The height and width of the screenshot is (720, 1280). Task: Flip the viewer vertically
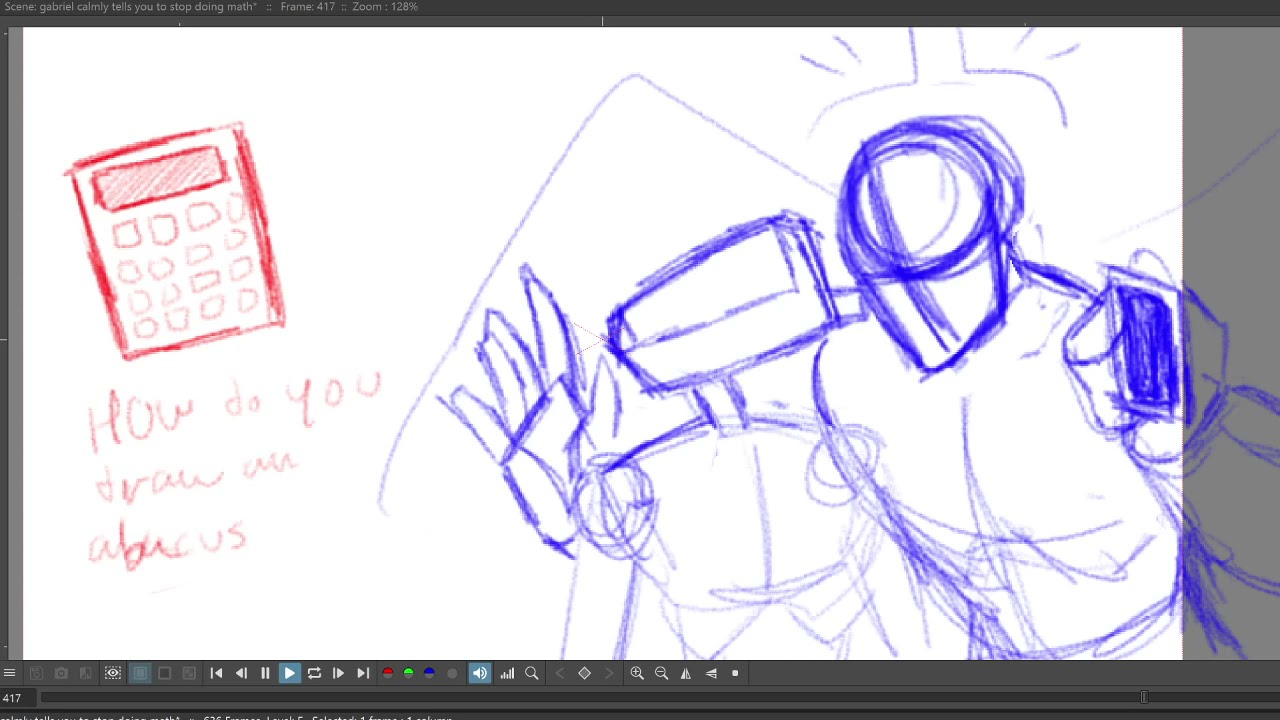pyautogui.click(x=711, y=673)
